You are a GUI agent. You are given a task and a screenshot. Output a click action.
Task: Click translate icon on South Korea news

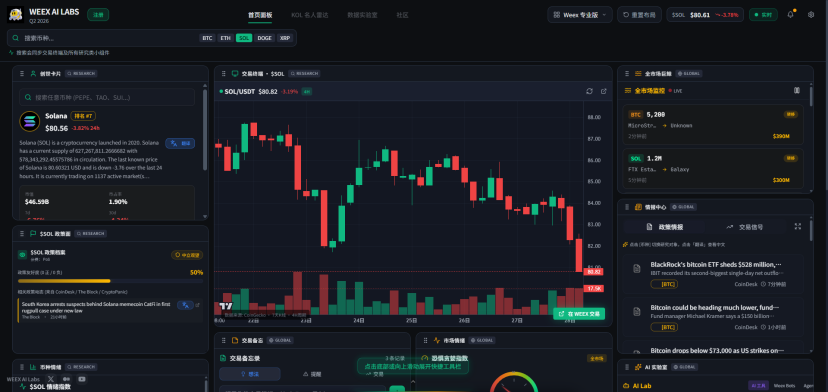[x=185, y=305]
